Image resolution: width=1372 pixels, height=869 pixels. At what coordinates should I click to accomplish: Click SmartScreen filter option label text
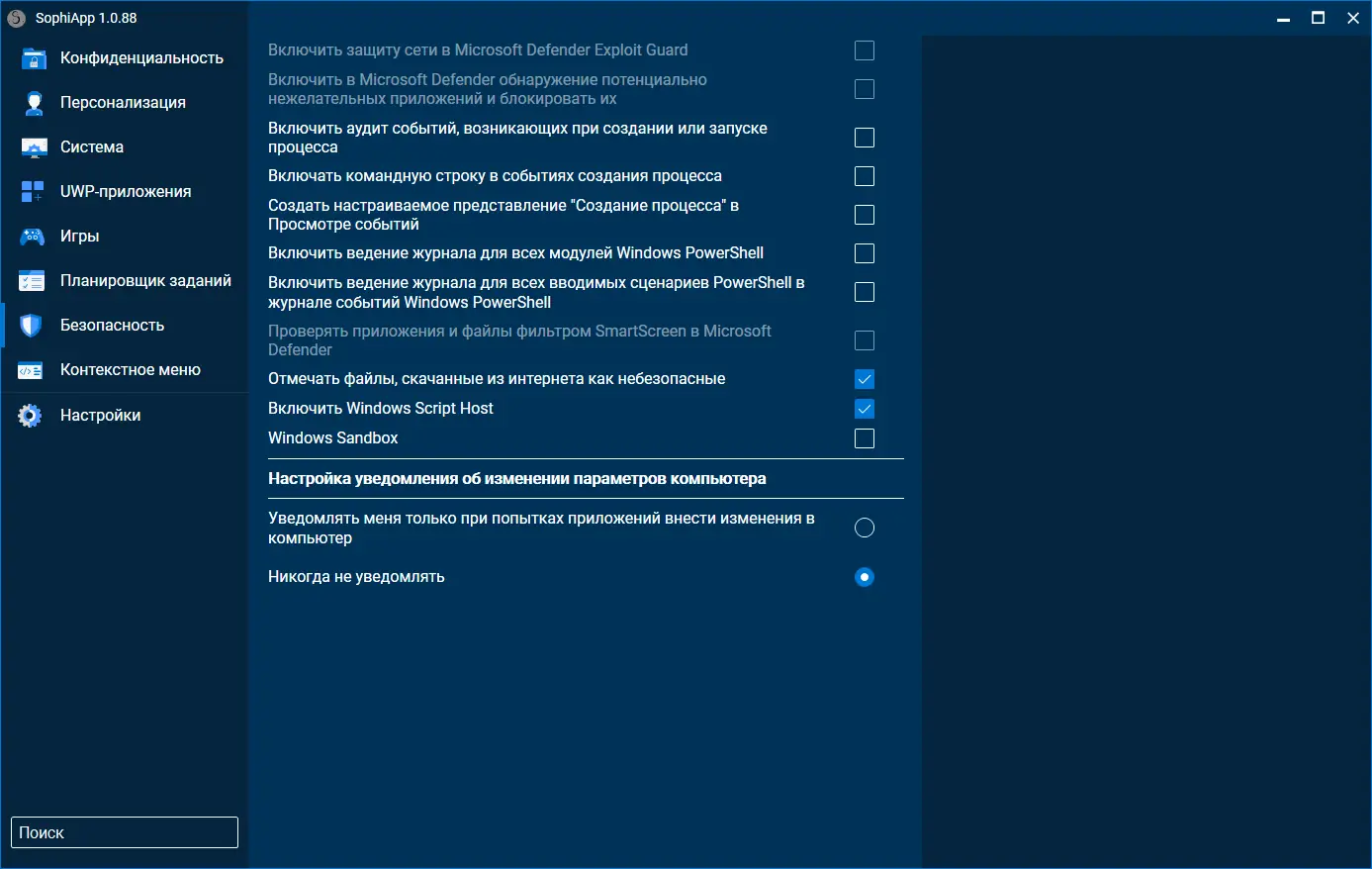[519, 340]
